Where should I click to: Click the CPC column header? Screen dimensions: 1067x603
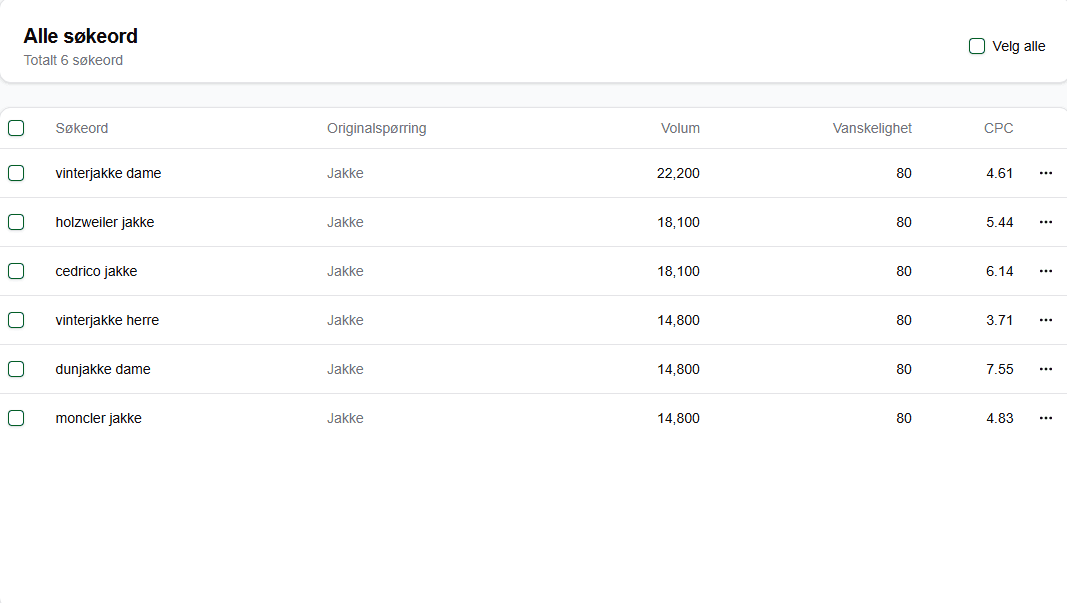[998, 128]
